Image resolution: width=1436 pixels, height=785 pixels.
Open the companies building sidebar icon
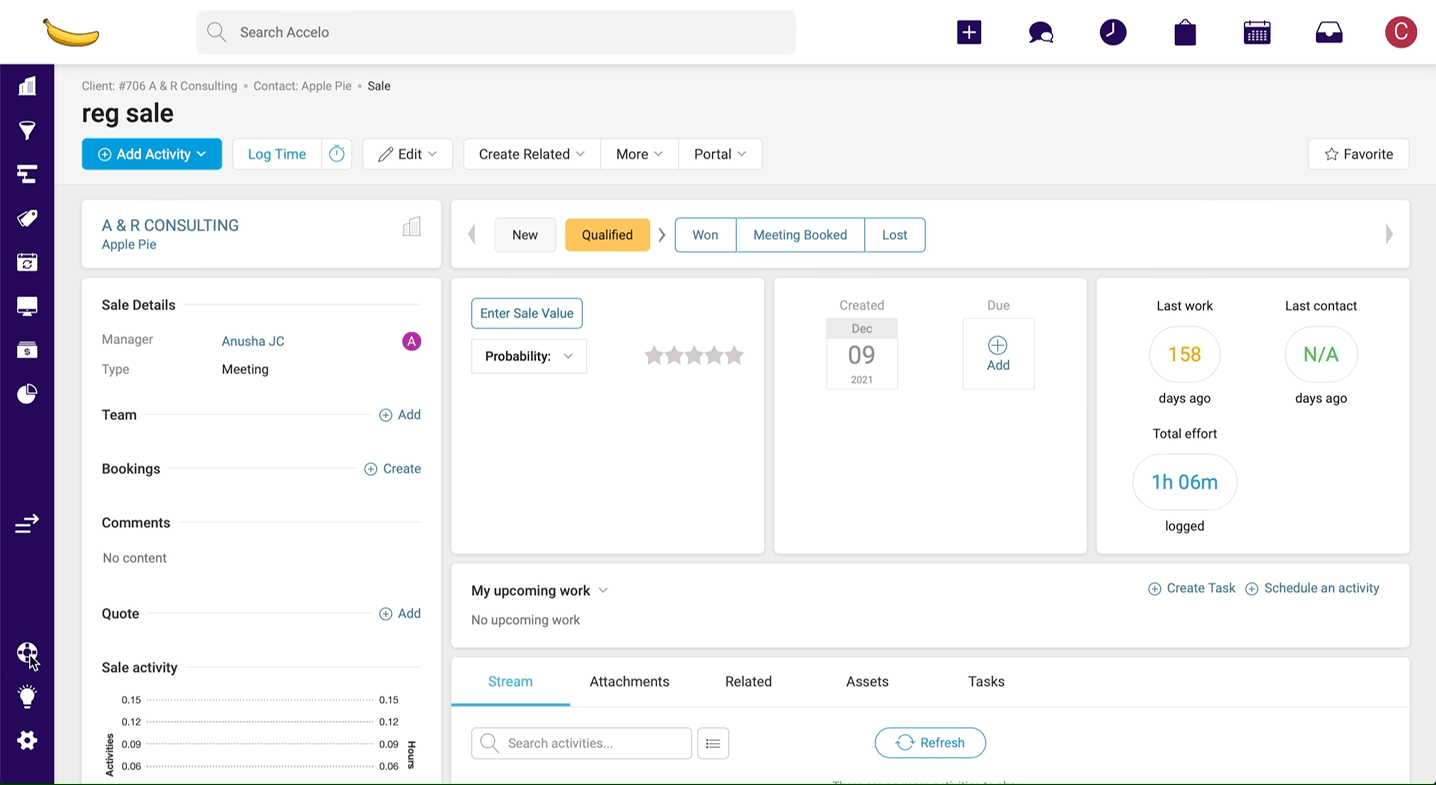(x=27, y=86)
